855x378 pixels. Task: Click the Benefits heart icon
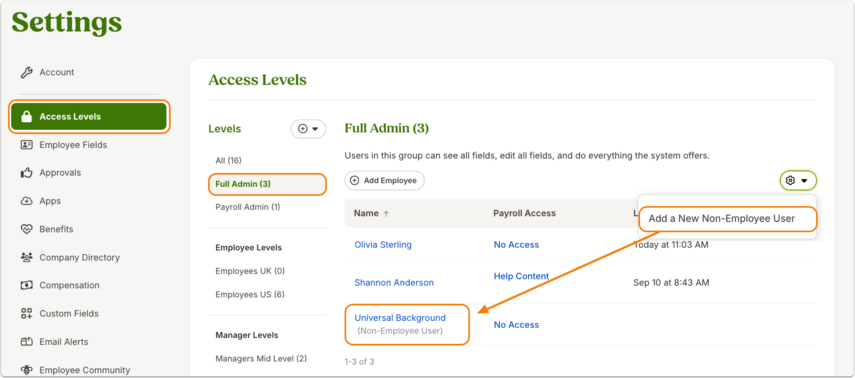pos(26,229)
